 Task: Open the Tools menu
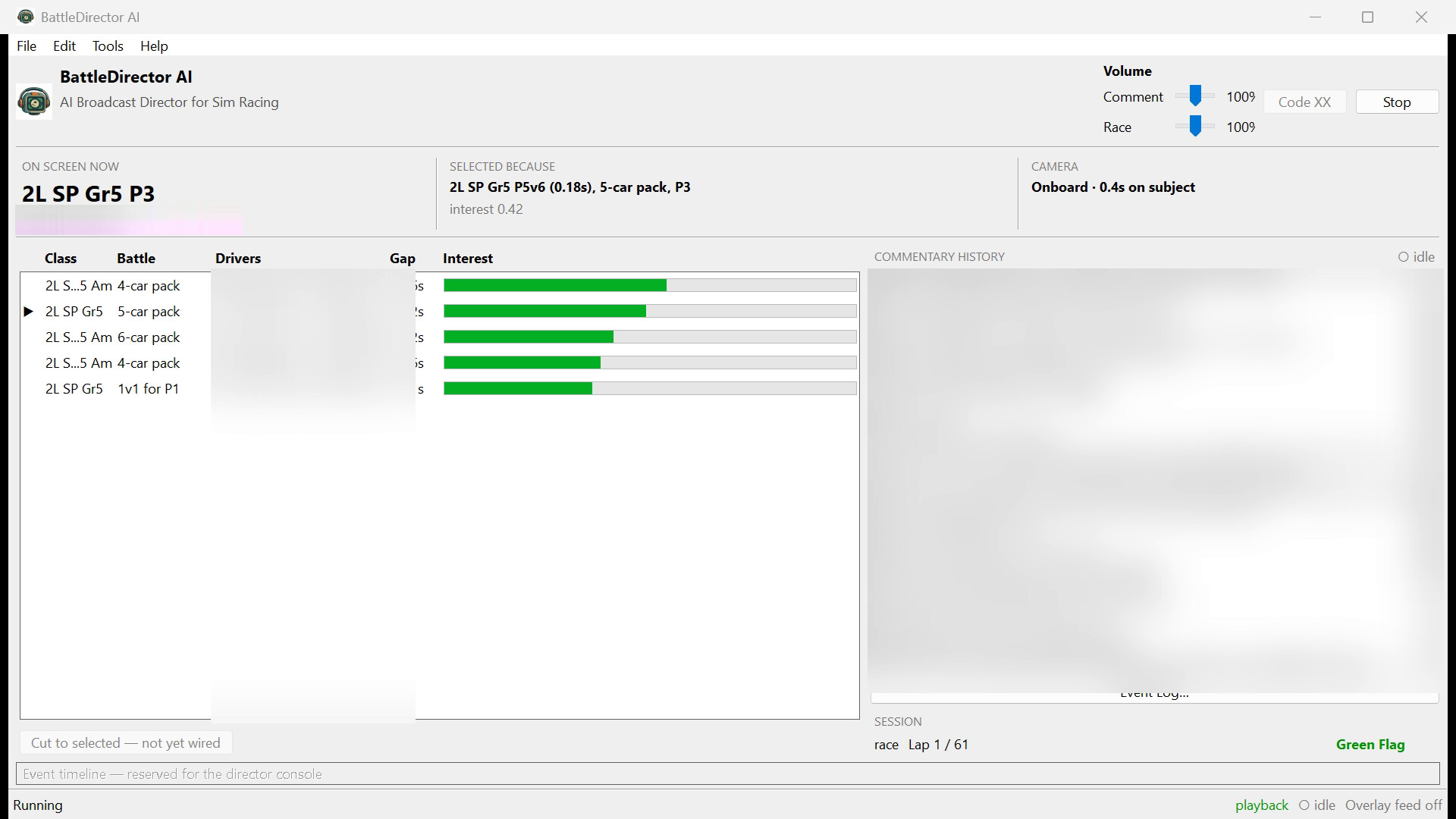click(108, 46)
